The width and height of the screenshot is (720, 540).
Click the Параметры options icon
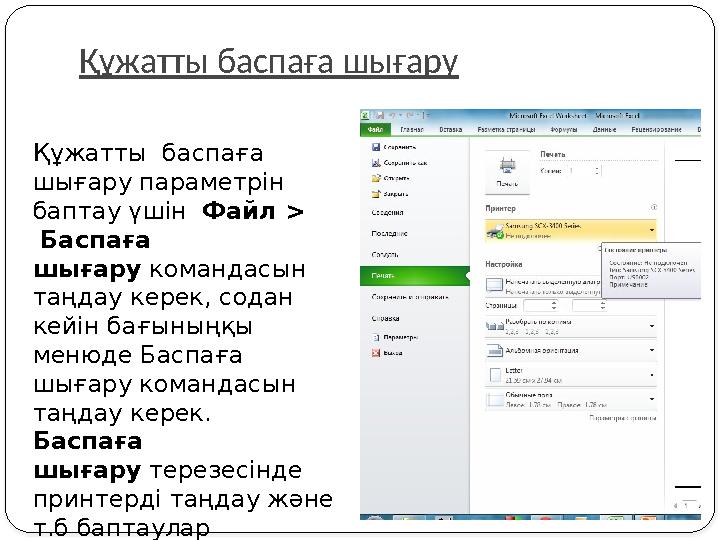pyautogui.click(x=376, y=338)
